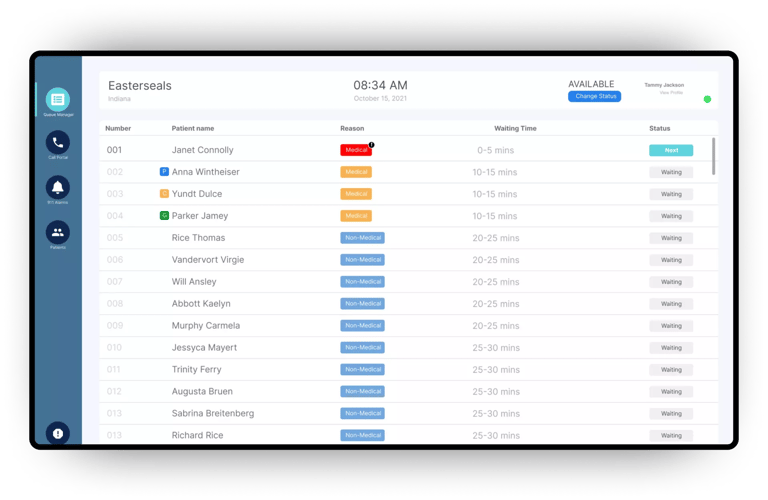Select patient Murphy Carmela
768x500 pixels.
[x=206, y=326]
